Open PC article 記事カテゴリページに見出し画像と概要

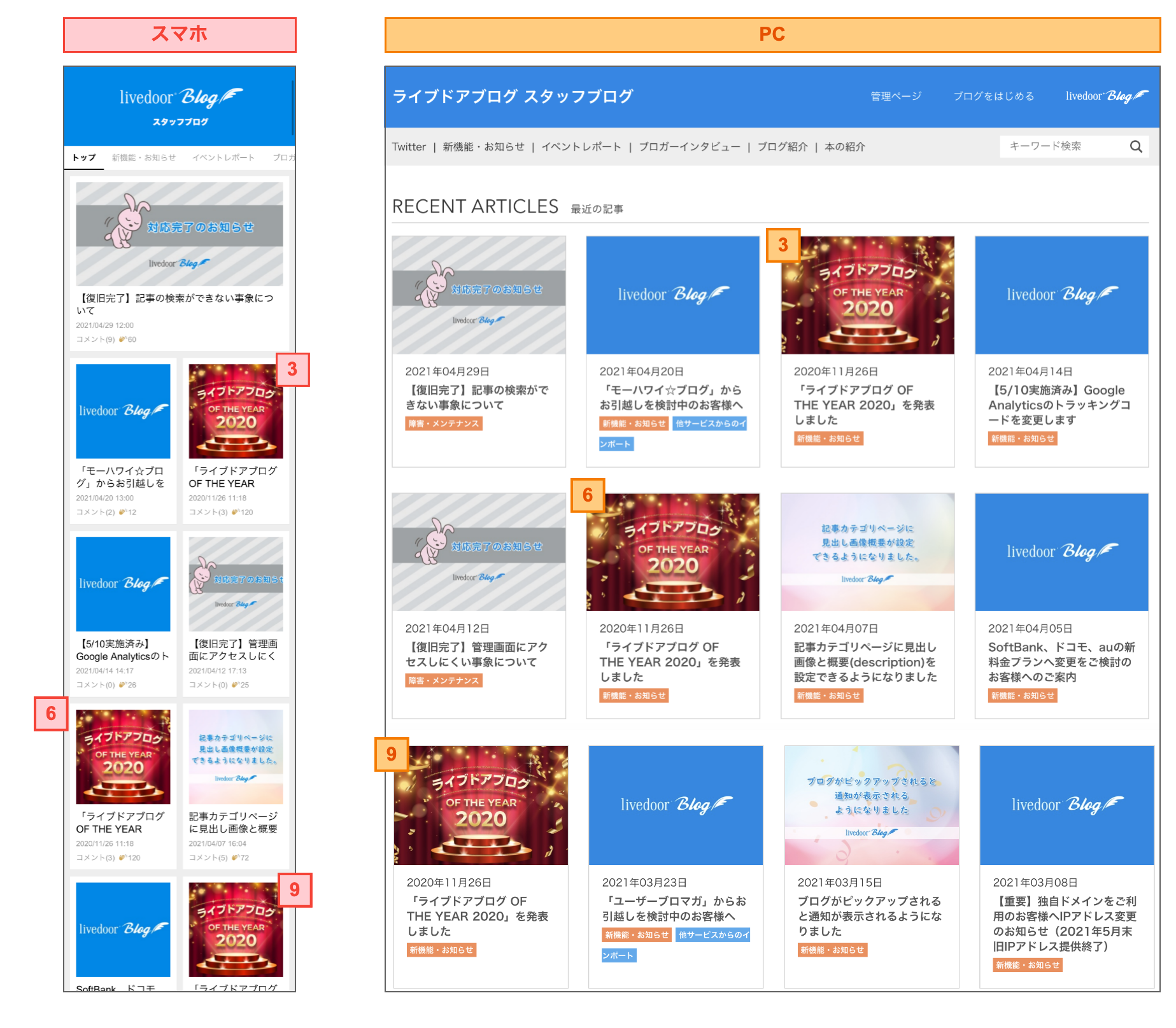coord(865,662)
